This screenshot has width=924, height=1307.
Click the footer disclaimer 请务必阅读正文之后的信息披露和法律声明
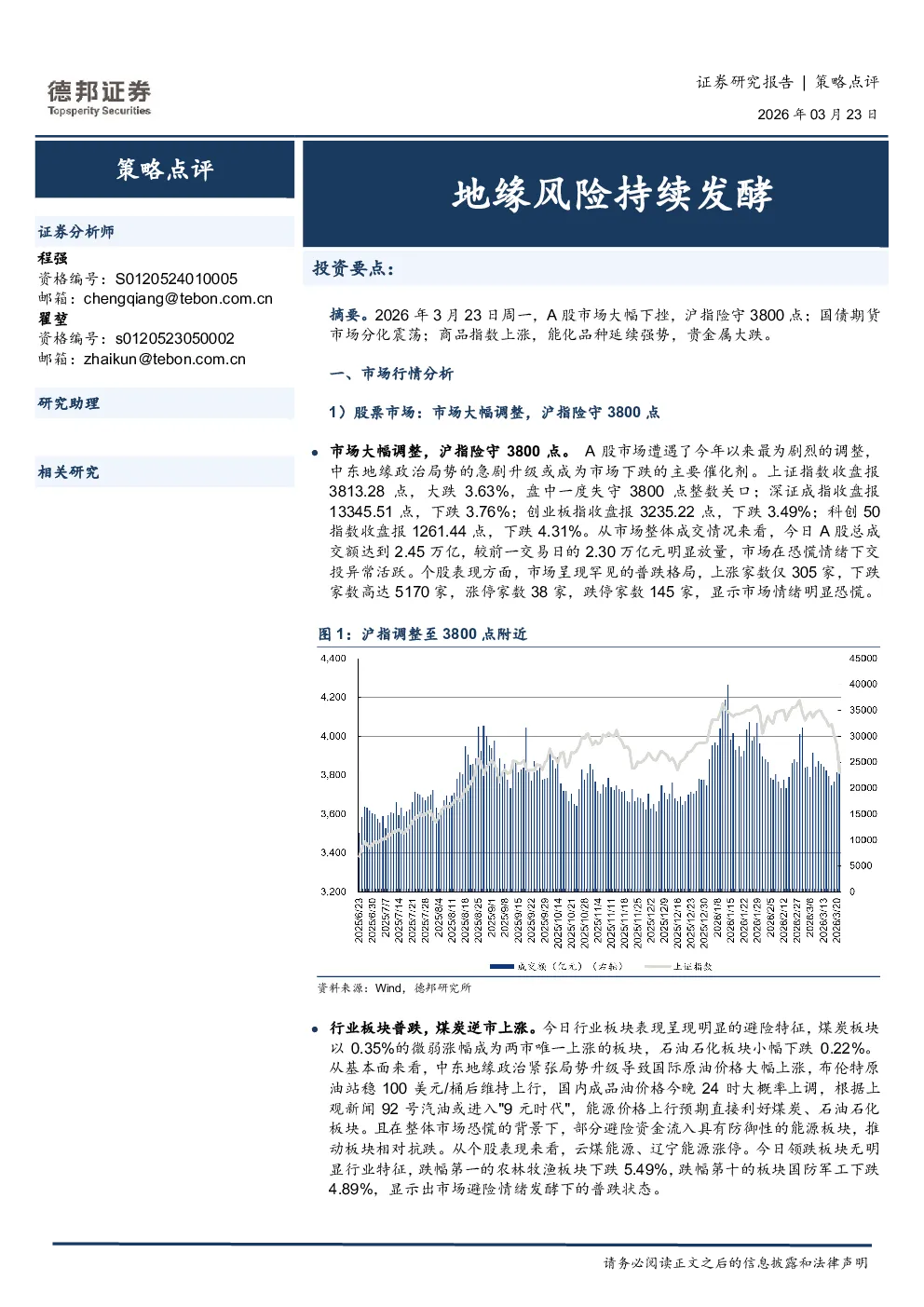[736, 1263]
